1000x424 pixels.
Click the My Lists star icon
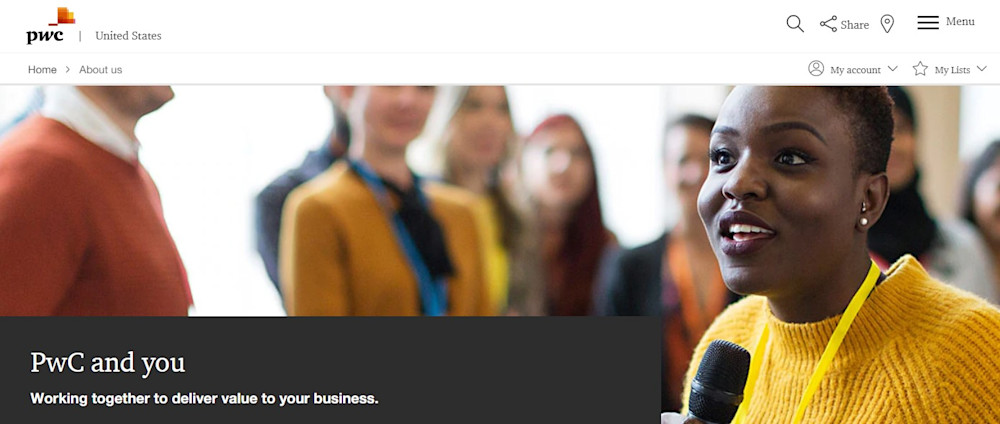pos(920,68)
